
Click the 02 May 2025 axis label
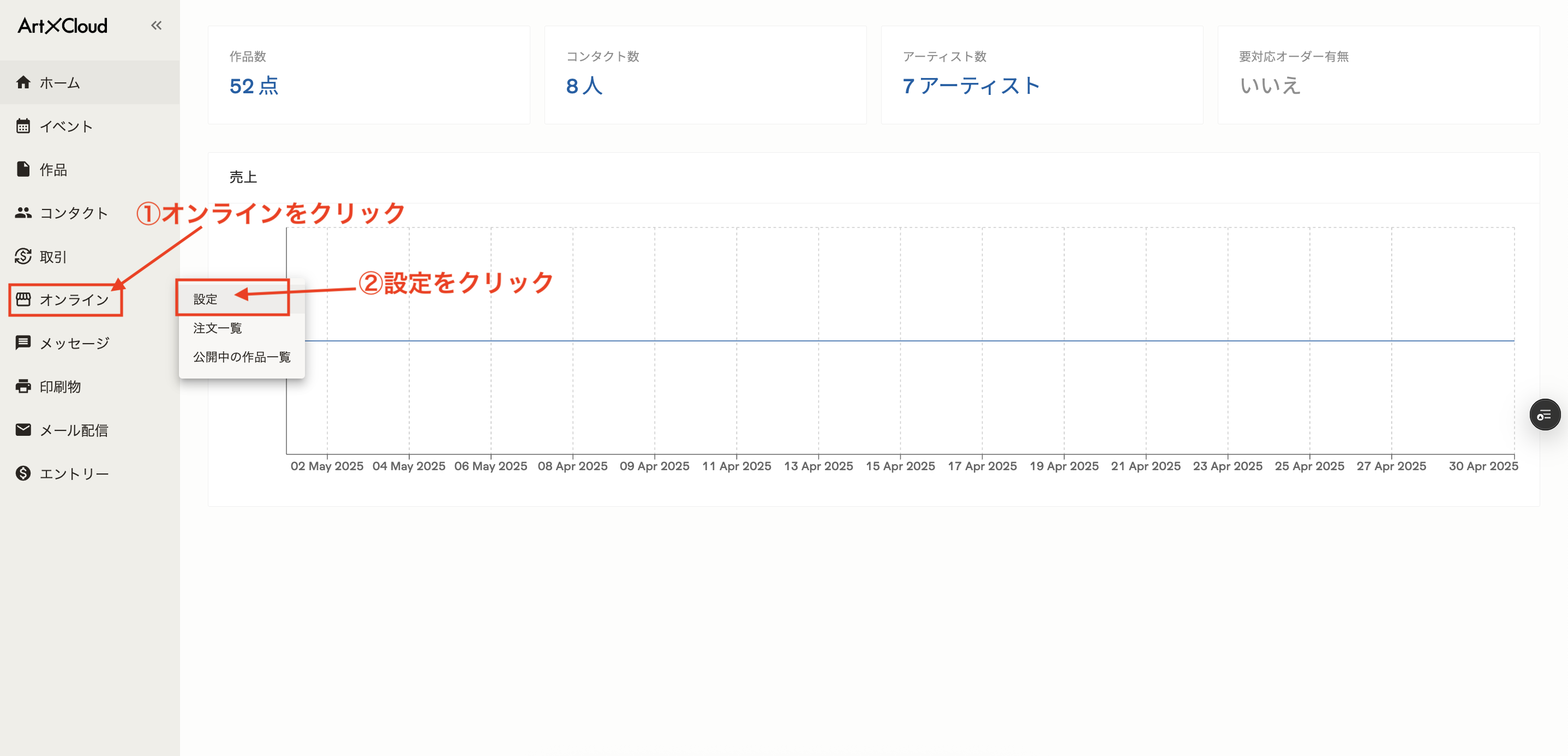327,466
